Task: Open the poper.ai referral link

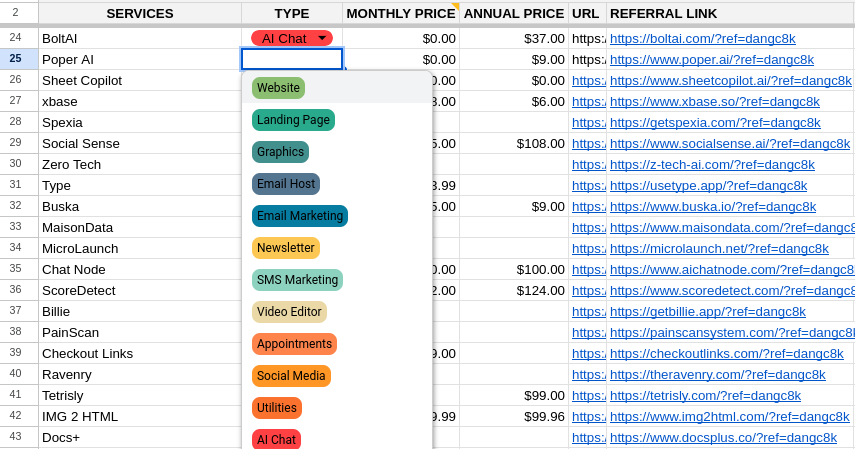Action: pyautogui.click(x=712, y=59)
